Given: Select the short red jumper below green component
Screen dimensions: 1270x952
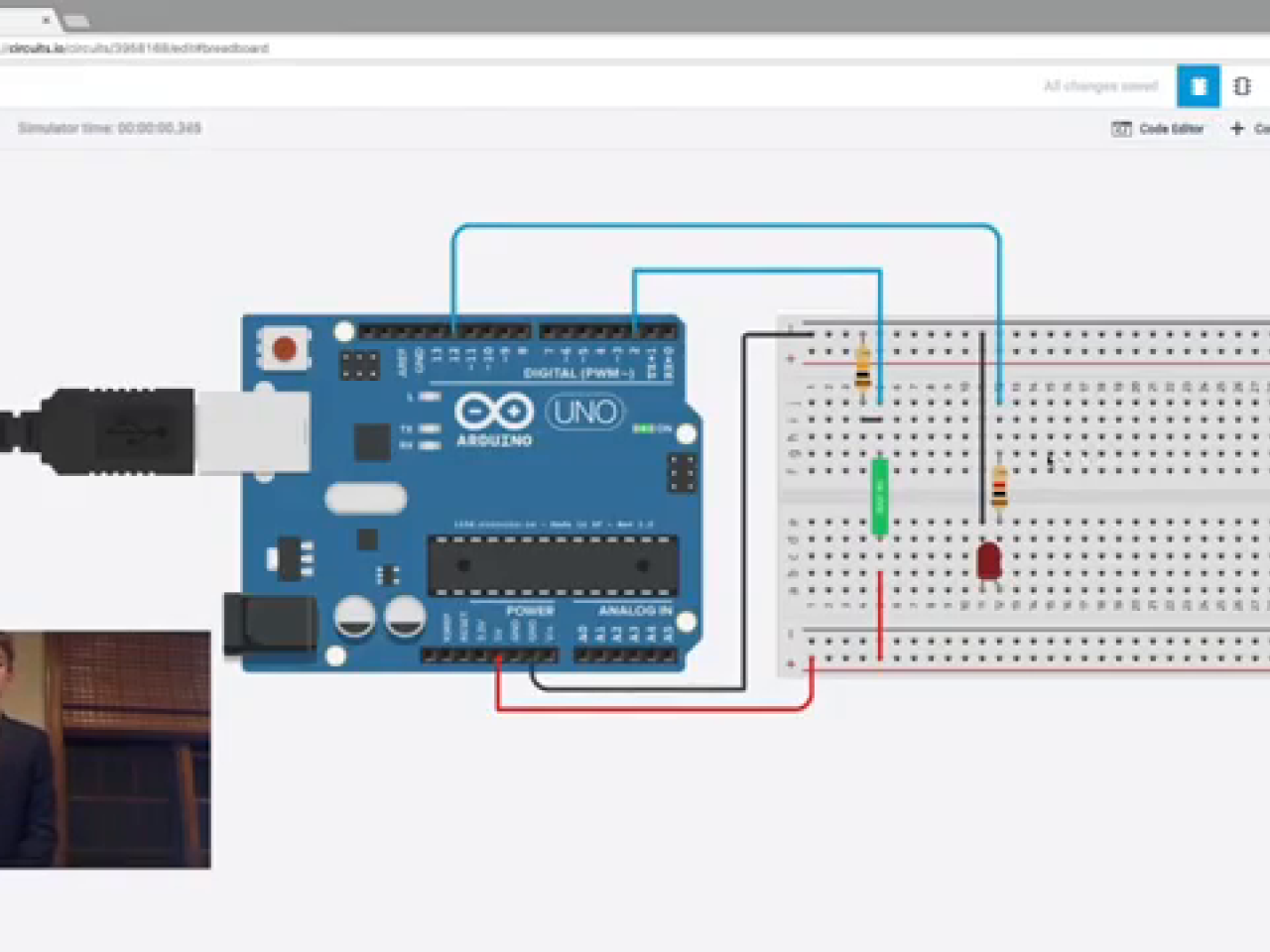Looking at the screenshot, I should tap(880, 615).
